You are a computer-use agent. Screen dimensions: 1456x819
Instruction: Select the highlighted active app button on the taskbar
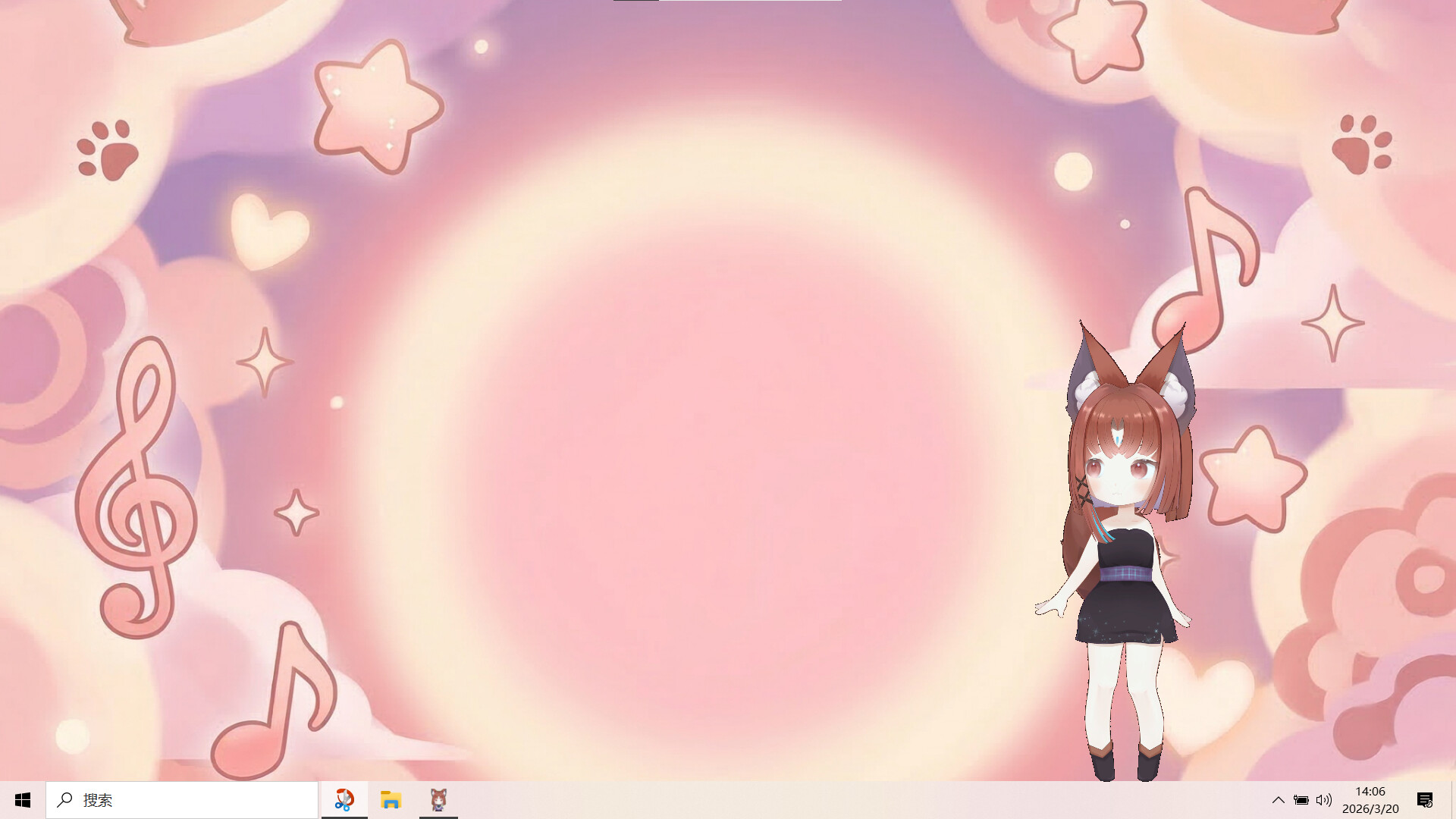click(x=345, y=800)
